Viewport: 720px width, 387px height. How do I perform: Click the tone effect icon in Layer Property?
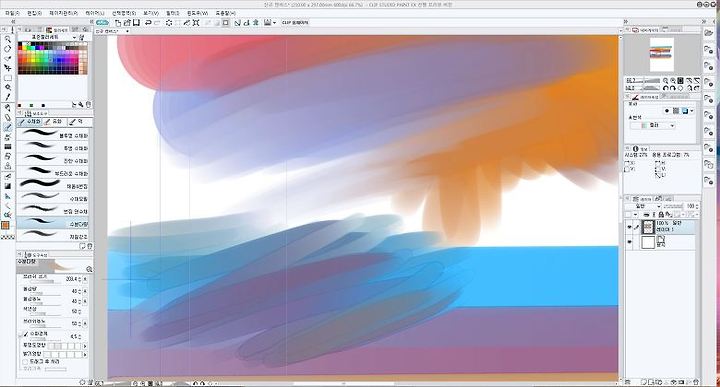(675, 111)
